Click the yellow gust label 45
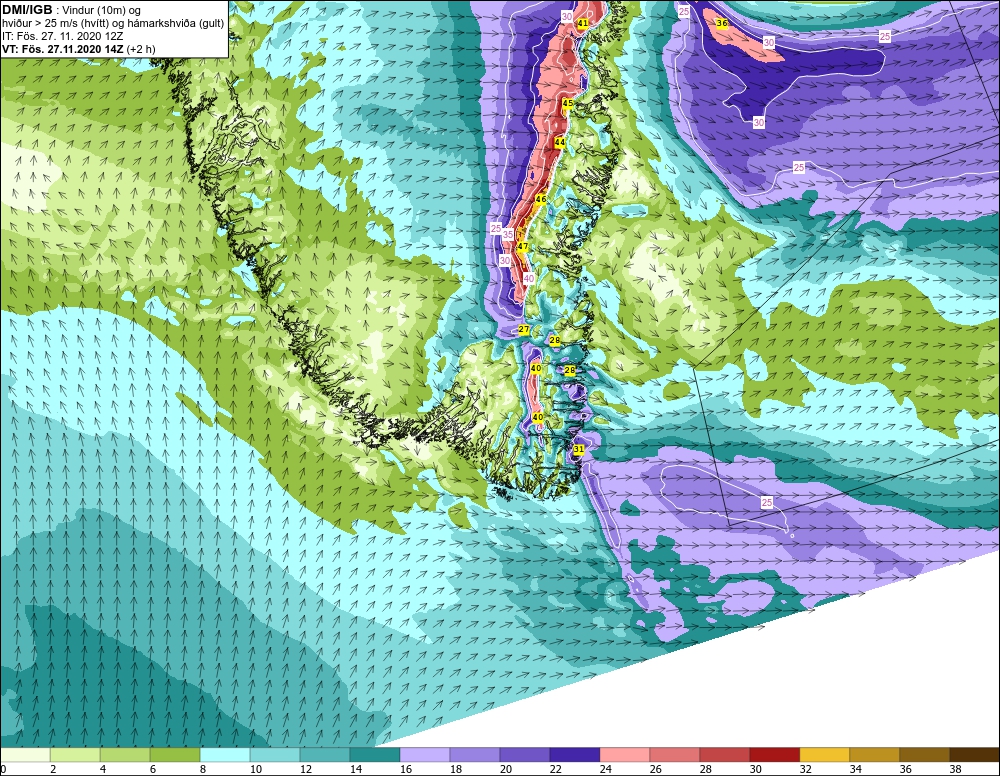 pos(568,103)
